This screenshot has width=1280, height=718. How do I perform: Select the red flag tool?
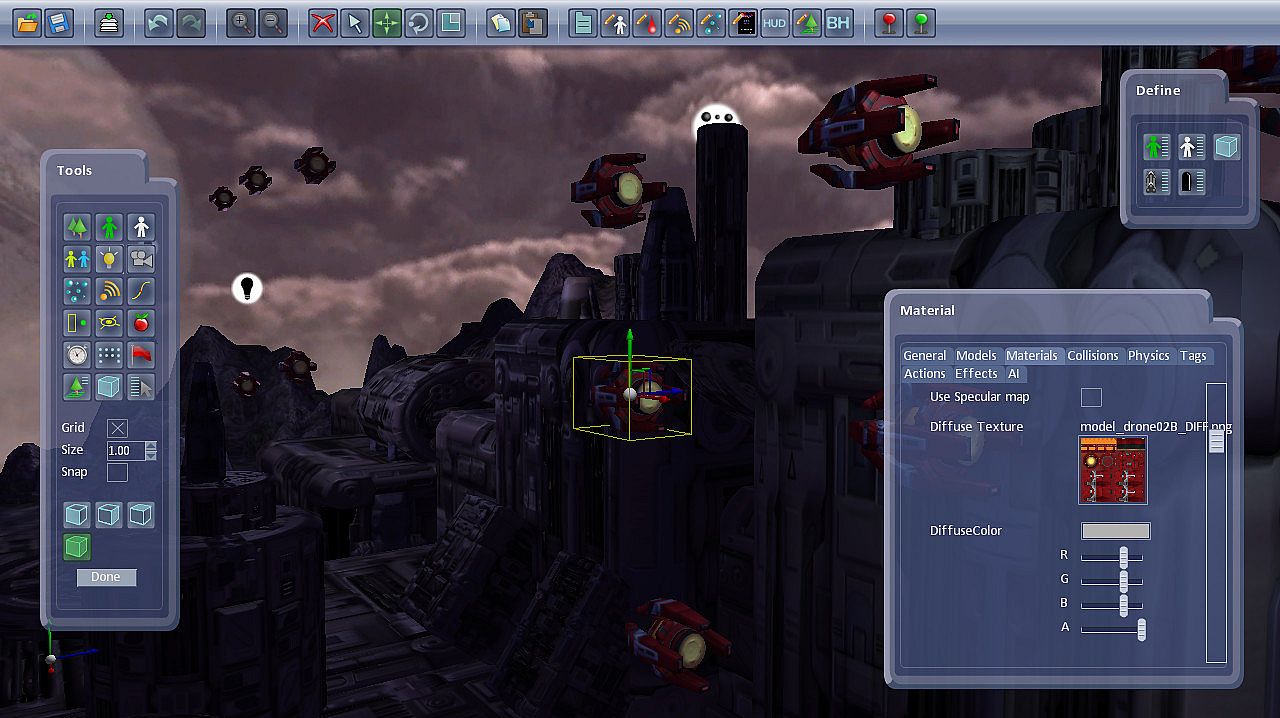coord(141,354)
